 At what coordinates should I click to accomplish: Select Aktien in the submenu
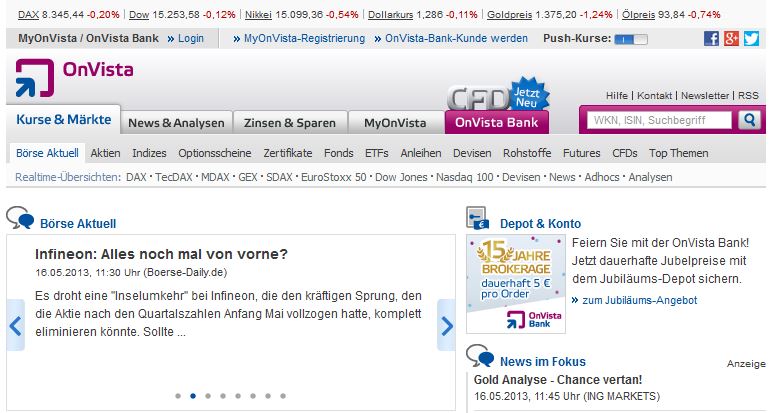tap(105, 153)
